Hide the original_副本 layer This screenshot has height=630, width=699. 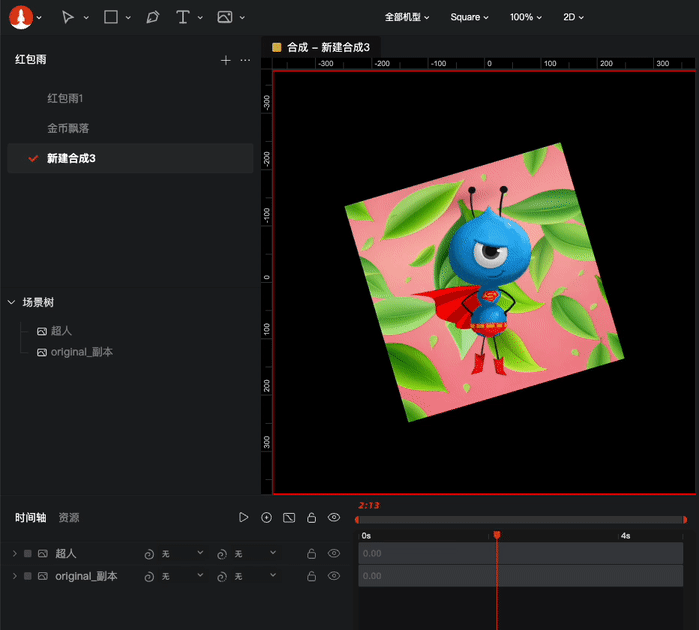pyautogui.click(x=334, y=576)
